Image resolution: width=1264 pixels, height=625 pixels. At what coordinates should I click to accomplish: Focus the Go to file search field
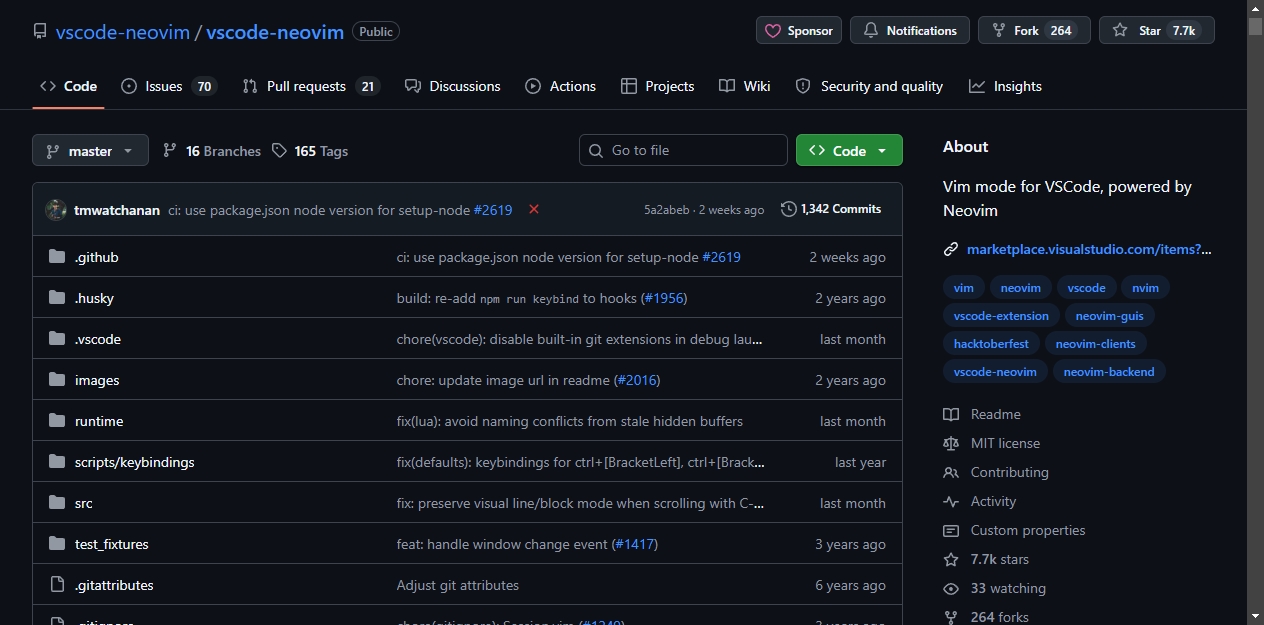point(683,150)
